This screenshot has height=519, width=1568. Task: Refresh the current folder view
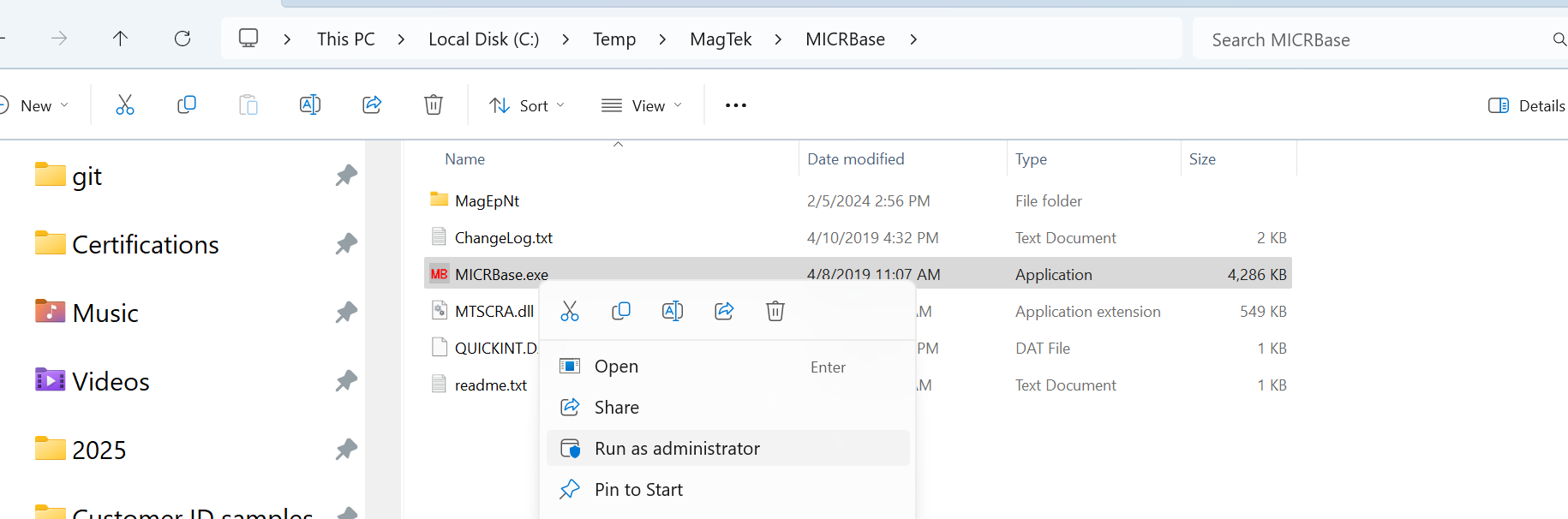click(x=183, y=39)
